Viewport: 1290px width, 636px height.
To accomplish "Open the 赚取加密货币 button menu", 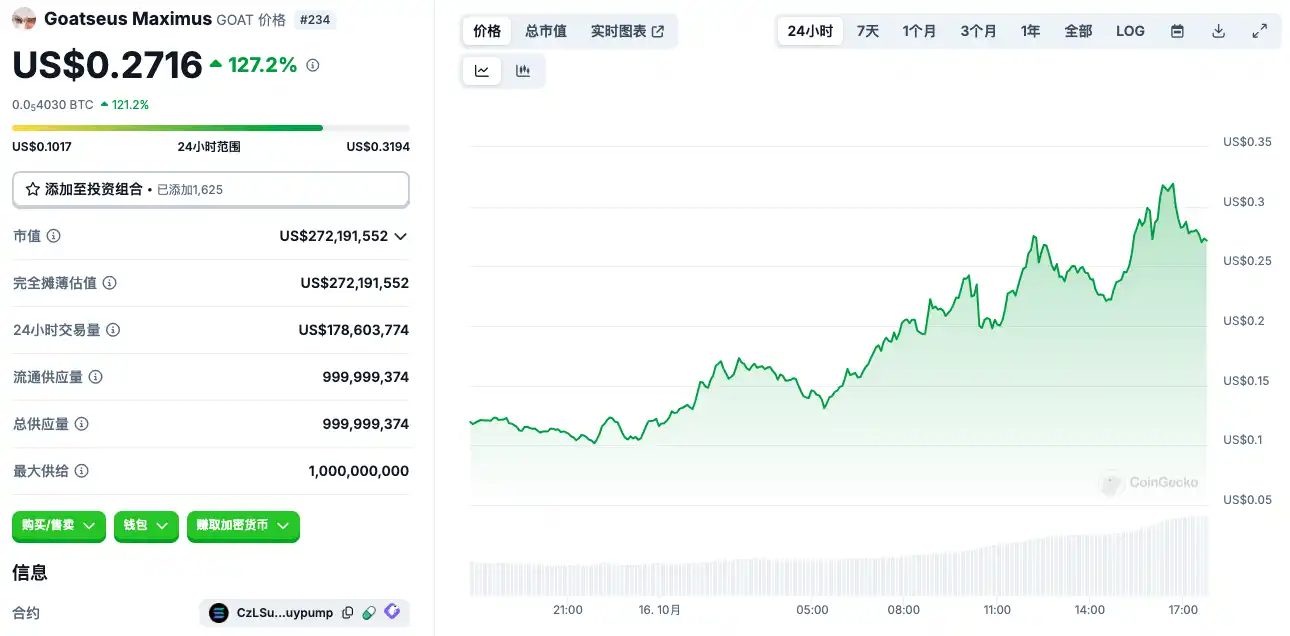I will 243,525.
